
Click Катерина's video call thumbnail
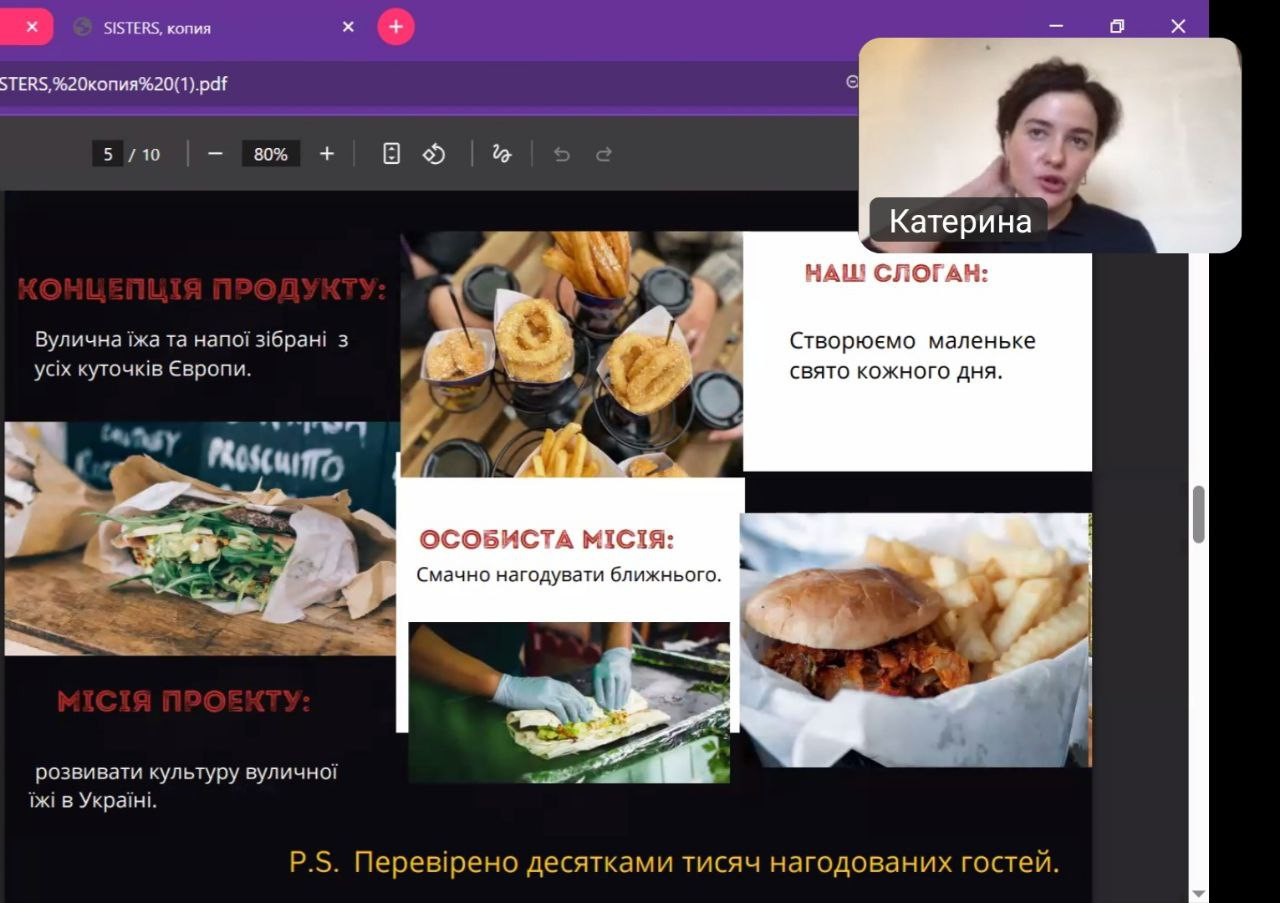tap(1049, 145)
